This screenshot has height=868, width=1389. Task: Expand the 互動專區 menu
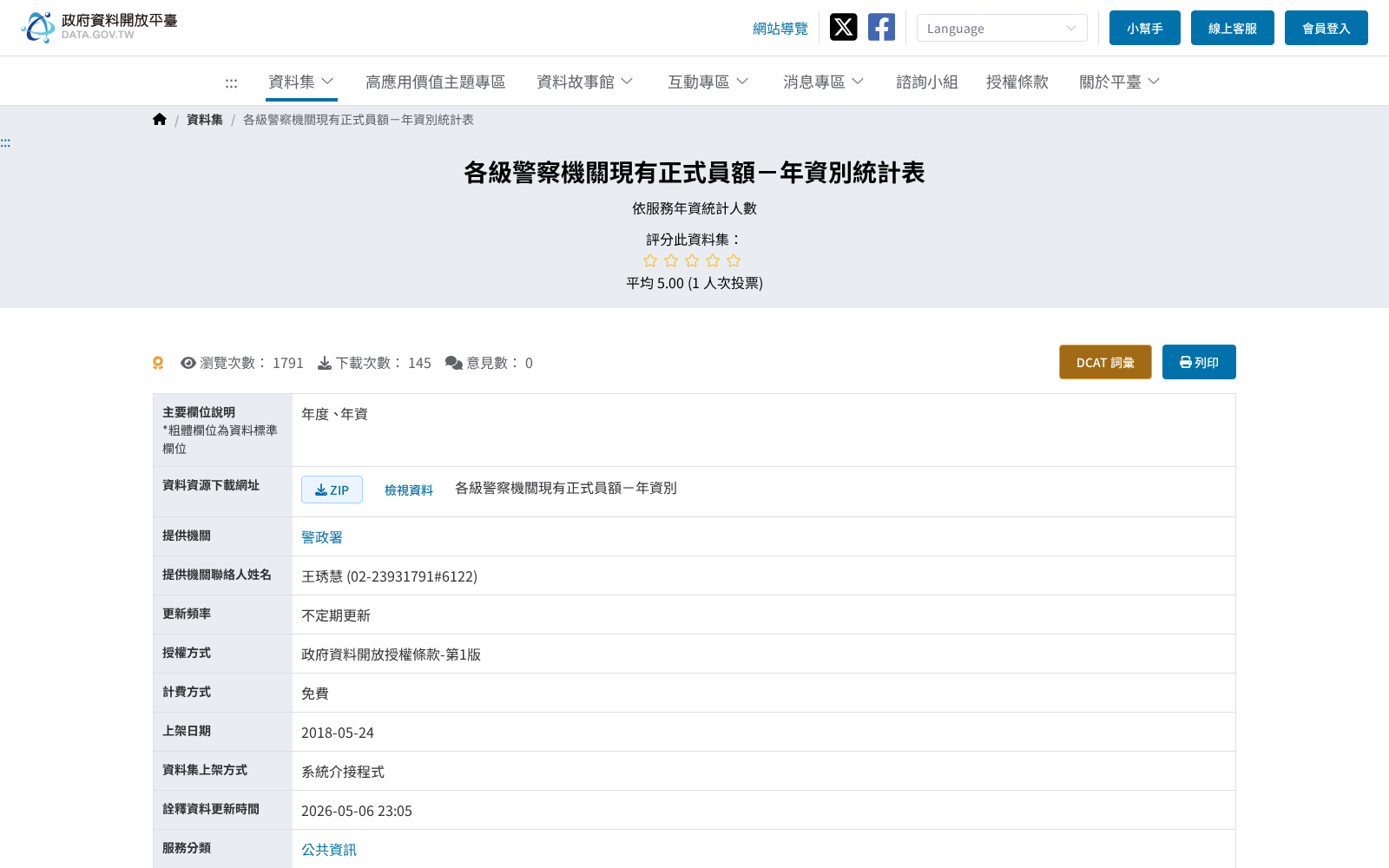point(708,82)
